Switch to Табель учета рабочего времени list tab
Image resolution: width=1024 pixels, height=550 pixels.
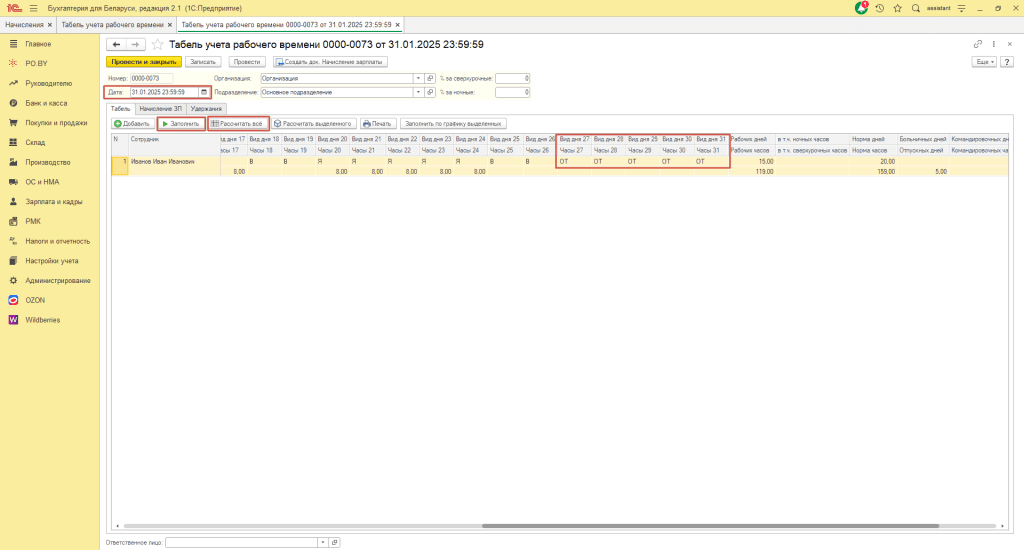(x=112, y=25)
